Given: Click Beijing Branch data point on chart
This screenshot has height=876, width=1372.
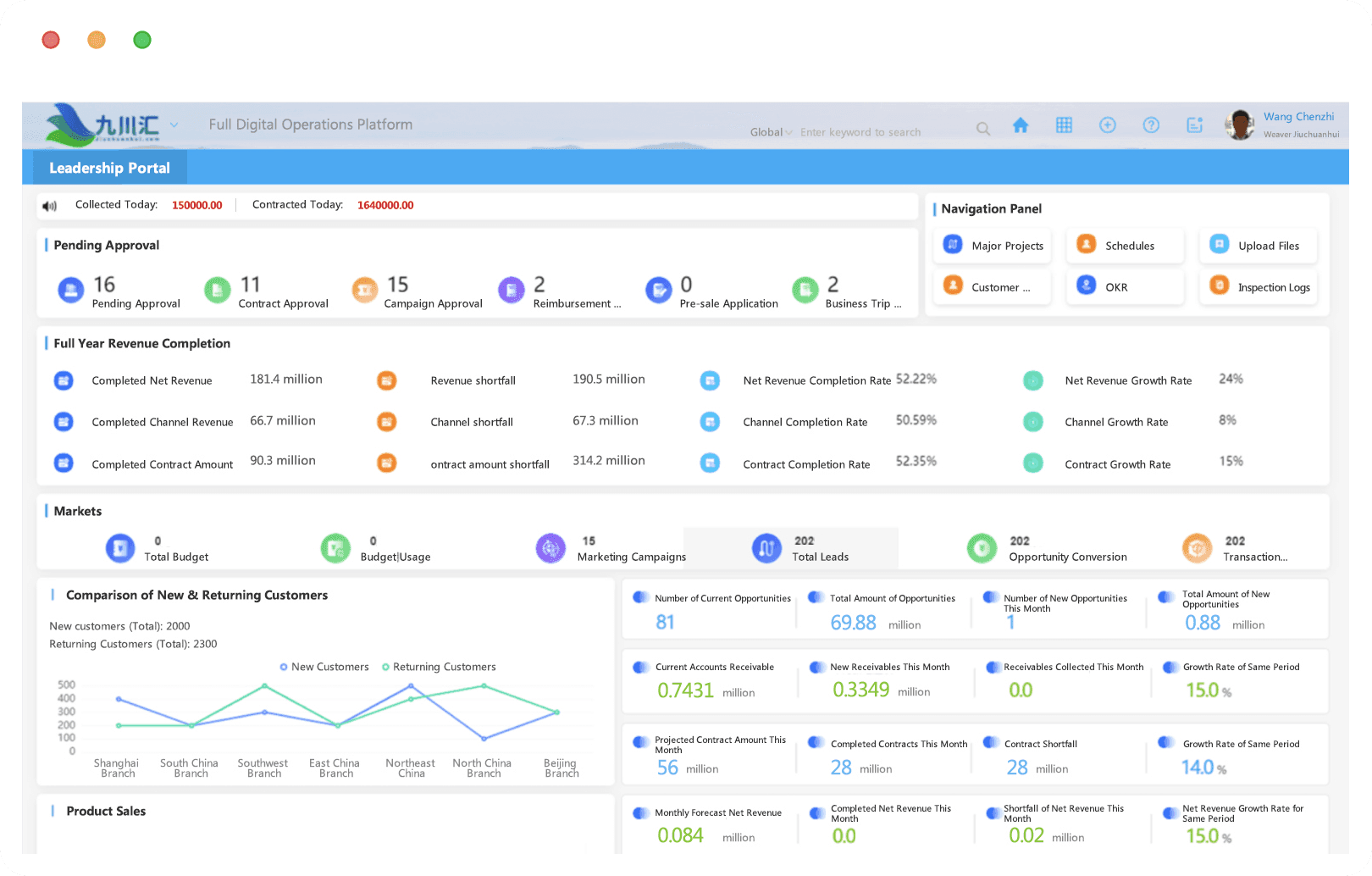Looking at the screenshot, I should pyautogui.click(x=557, y=712).
